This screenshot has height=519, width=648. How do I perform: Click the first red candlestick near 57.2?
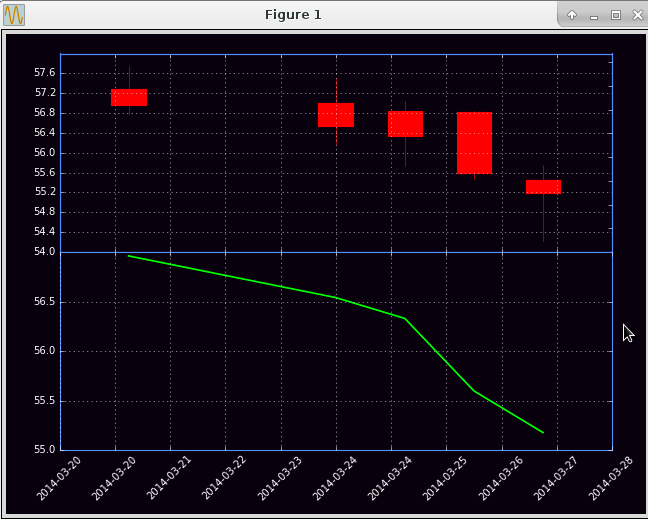tap(129, 98)
